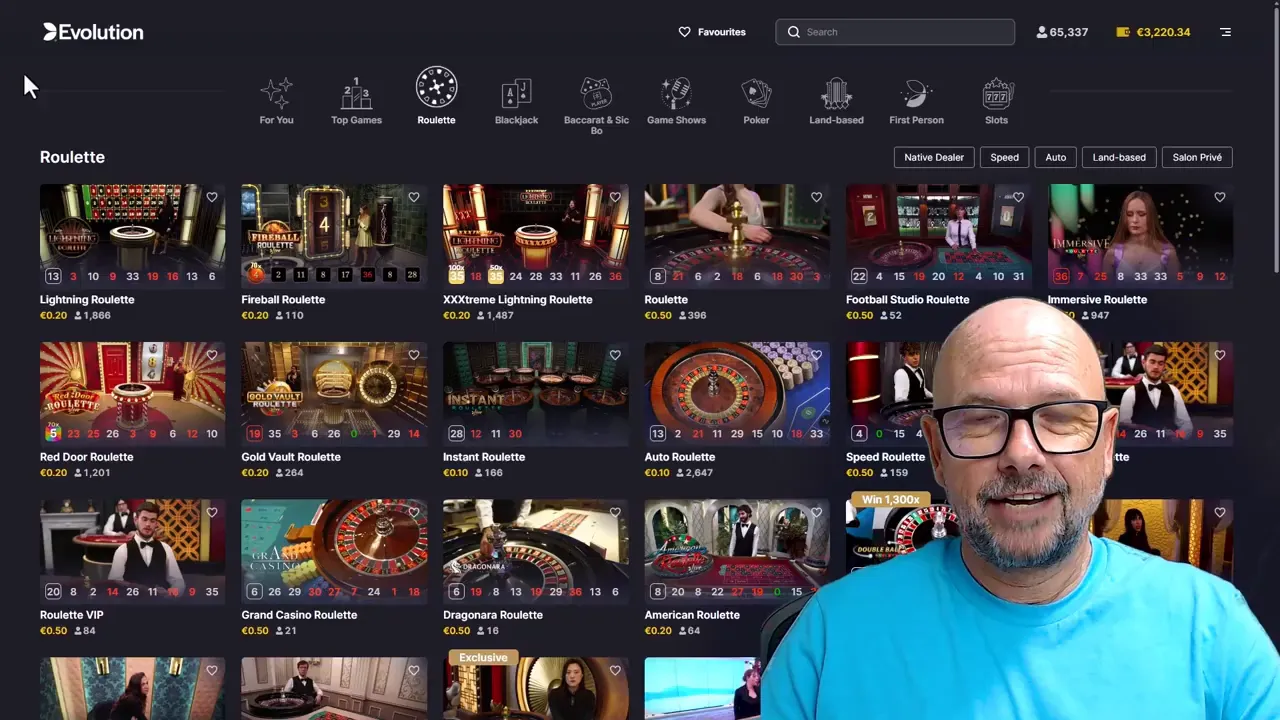Favourite Lightning Roulette via heart
Image resolution: width=1280 pixels, height=720 pixels.
[x=212, y=197]
